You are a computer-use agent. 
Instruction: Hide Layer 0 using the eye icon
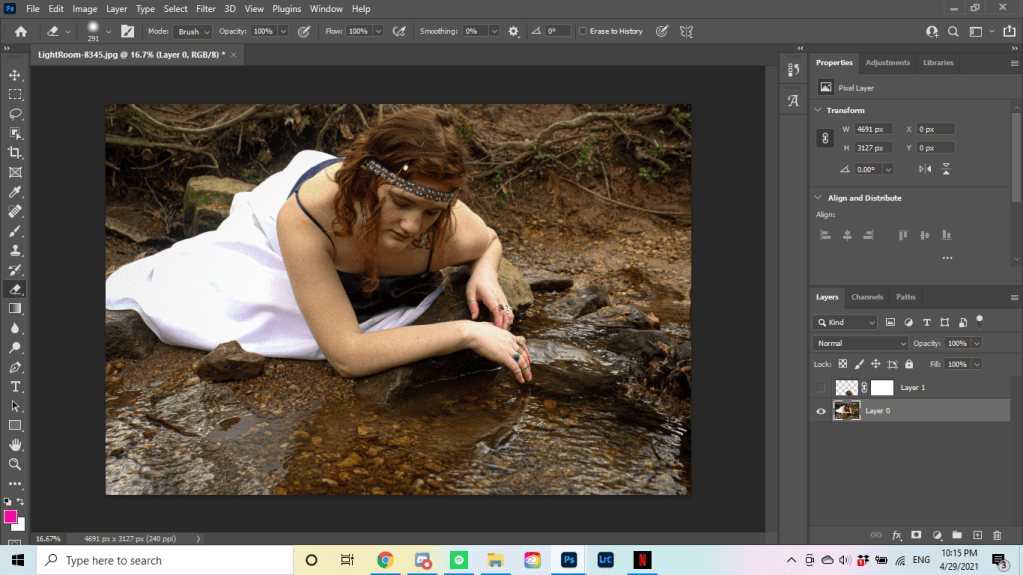[821, 411]
